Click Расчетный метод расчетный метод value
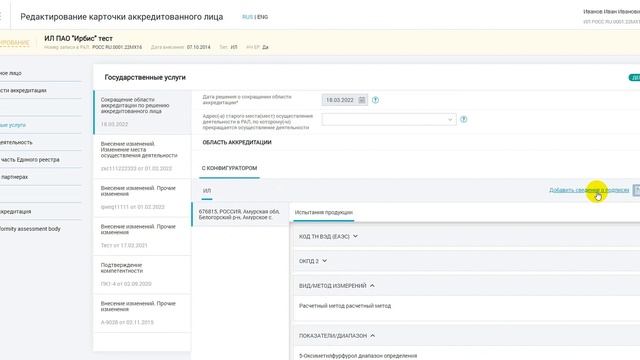 345,306
